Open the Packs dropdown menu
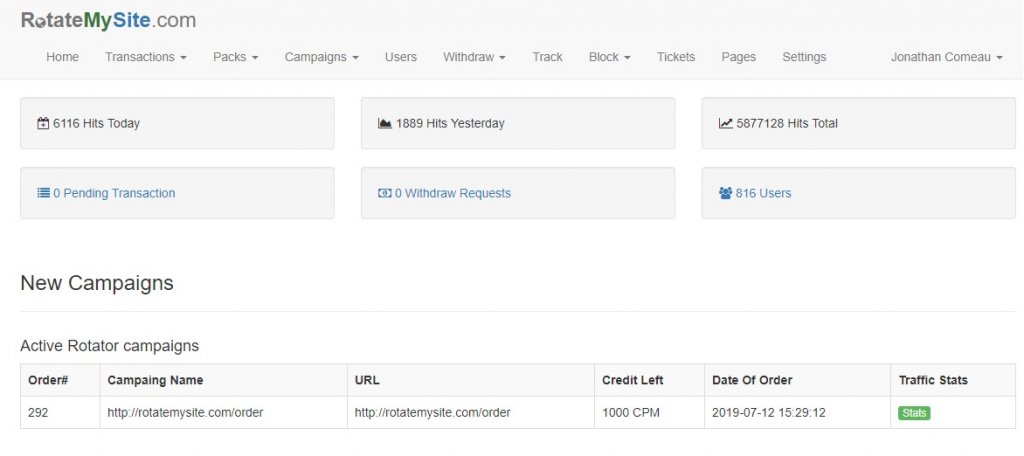Screen dimensions: 1024x456 pyautogui.click(x=235, y=57)
